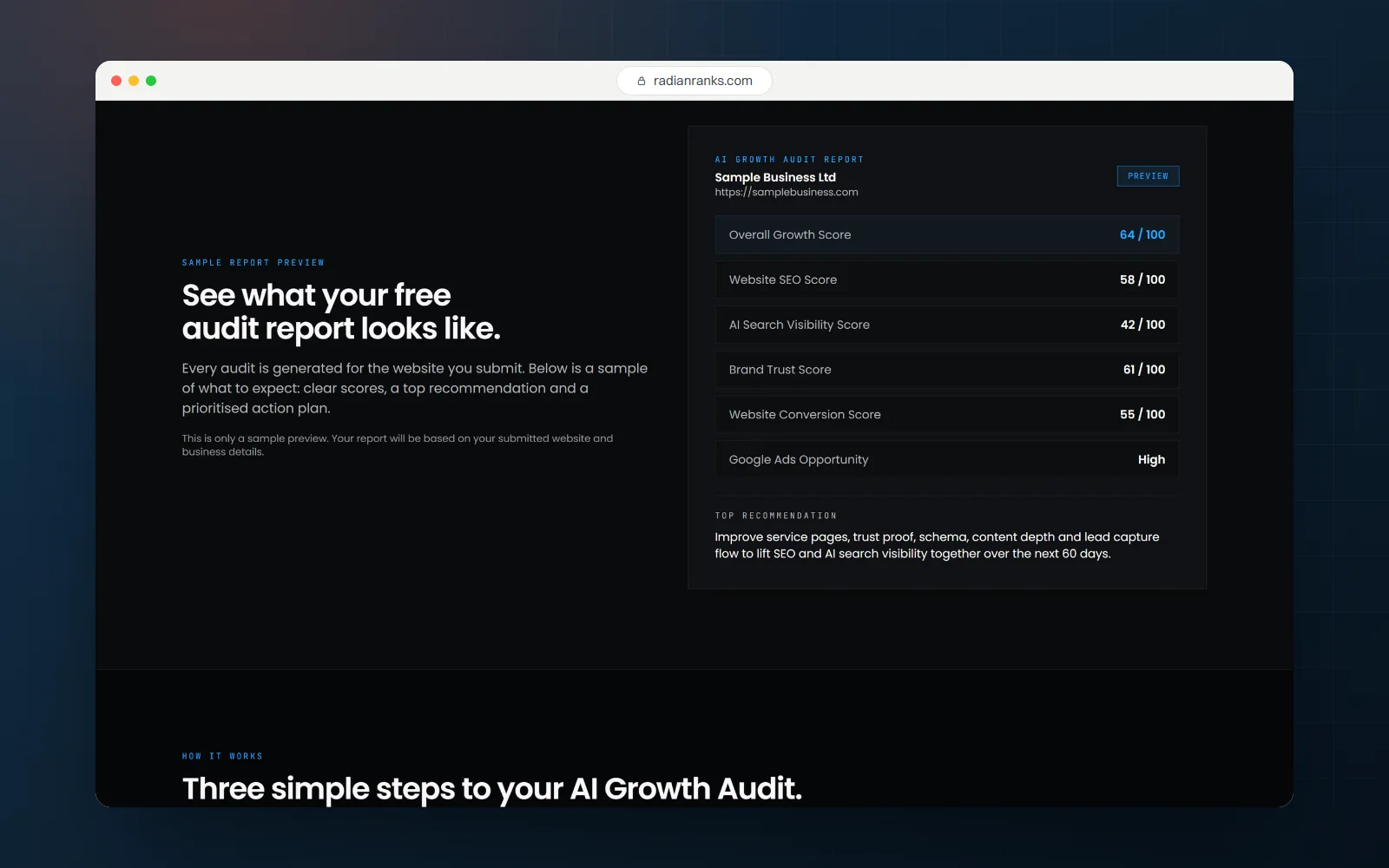Screen dimensions: 1389x868
Task: Select the Overall Growth Score row
Action: click(947, 234)
